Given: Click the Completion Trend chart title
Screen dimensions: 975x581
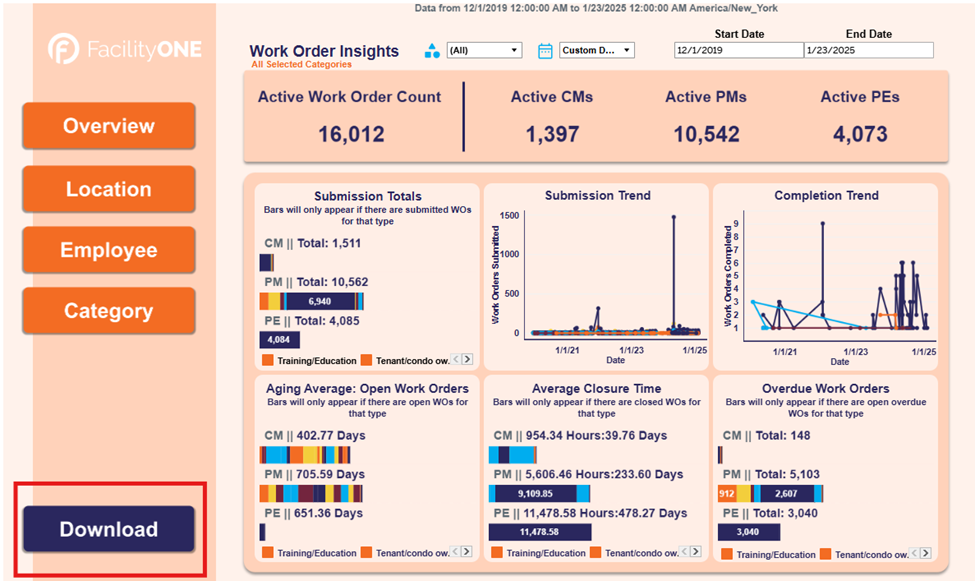Looking at the screenshot, I should 826,195.
